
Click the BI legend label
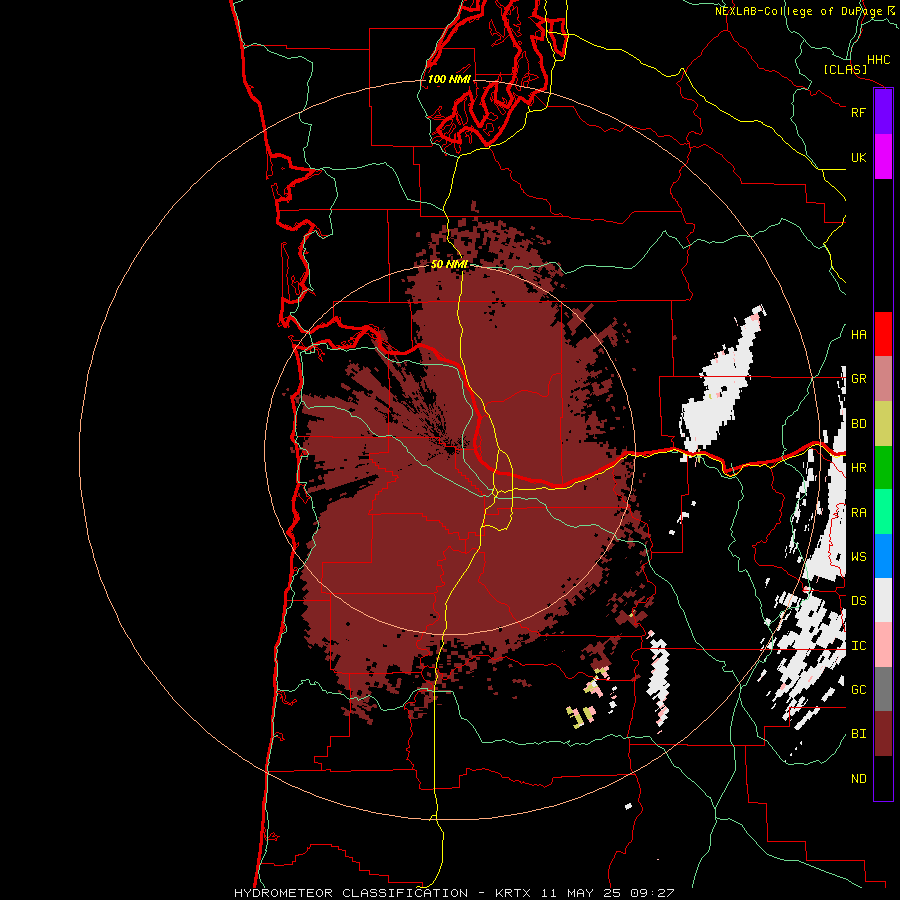pyautogui.click(x=858, y=734)
